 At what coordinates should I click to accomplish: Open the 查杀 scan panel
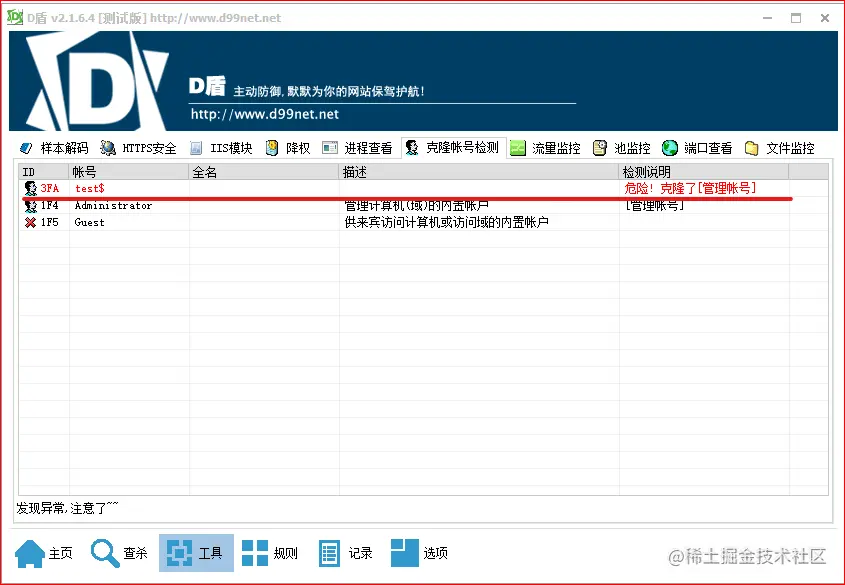point(120,553)
